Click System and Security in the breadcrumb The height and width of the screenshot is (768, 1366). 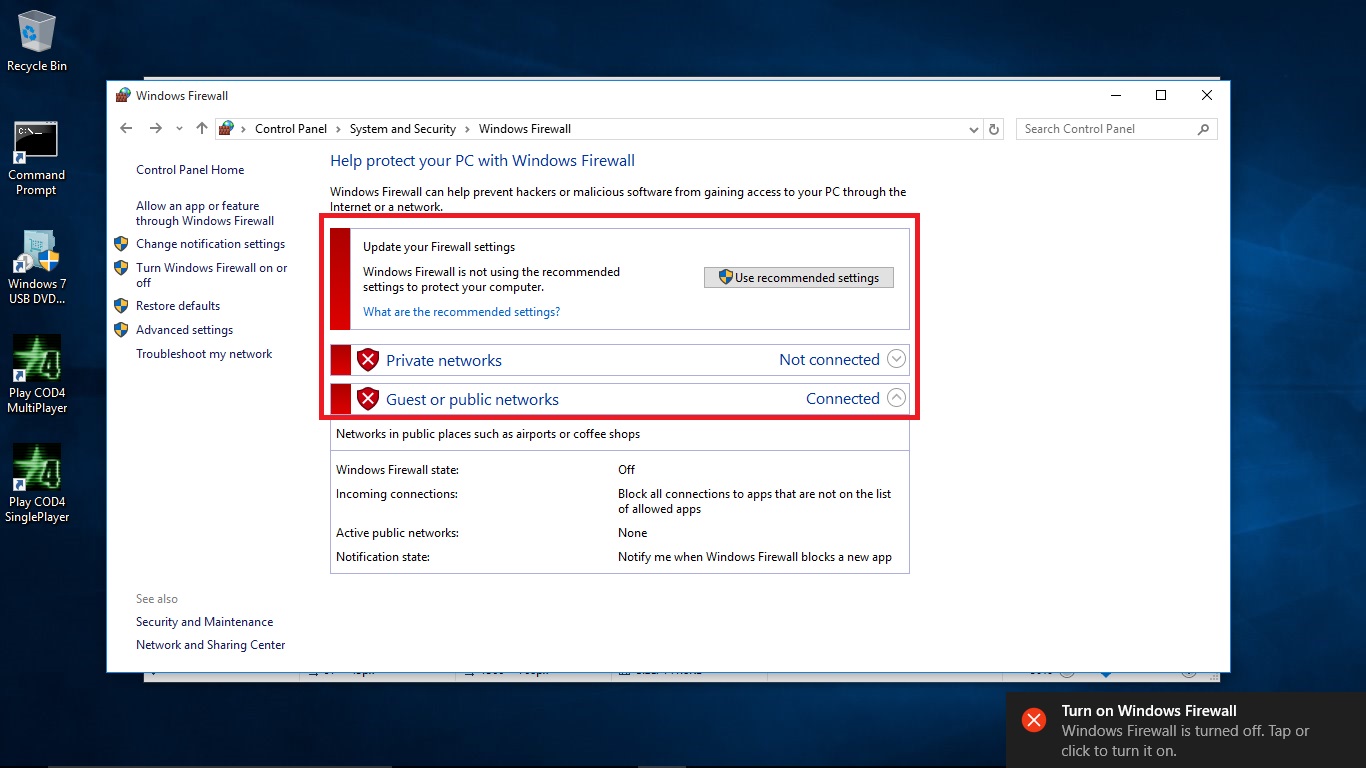(x=403, y=129)
